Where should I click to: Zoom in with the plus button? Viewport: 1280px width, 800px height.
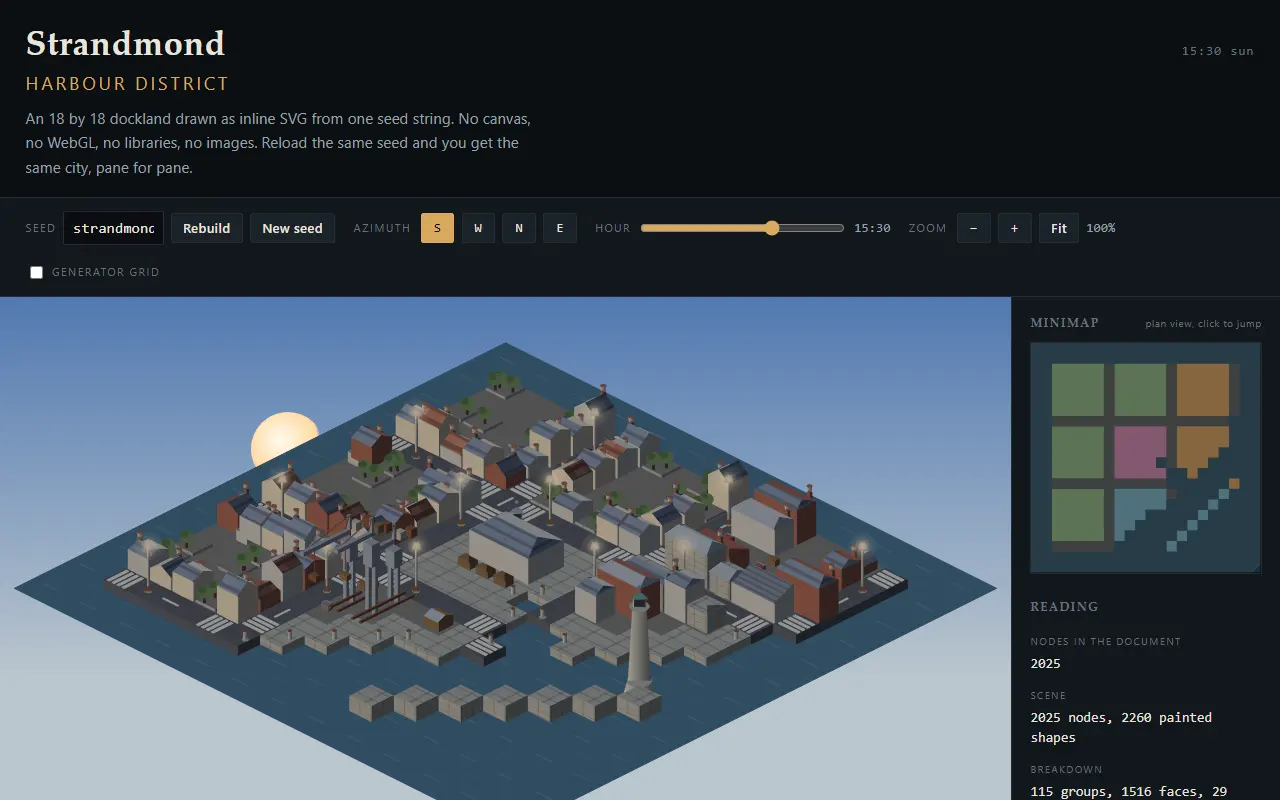[x=1014, y=228]
